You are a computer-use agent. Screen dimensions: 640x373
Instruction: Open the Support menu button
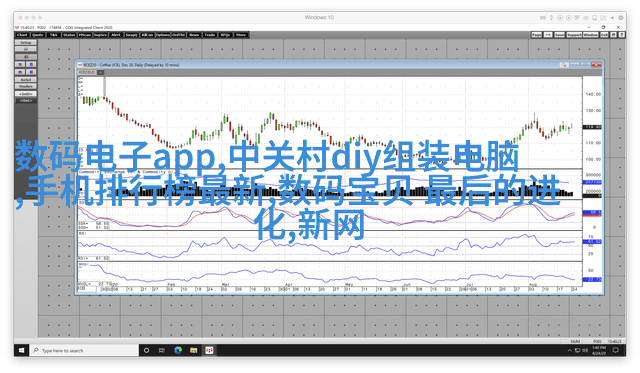(x=574, y=35)
